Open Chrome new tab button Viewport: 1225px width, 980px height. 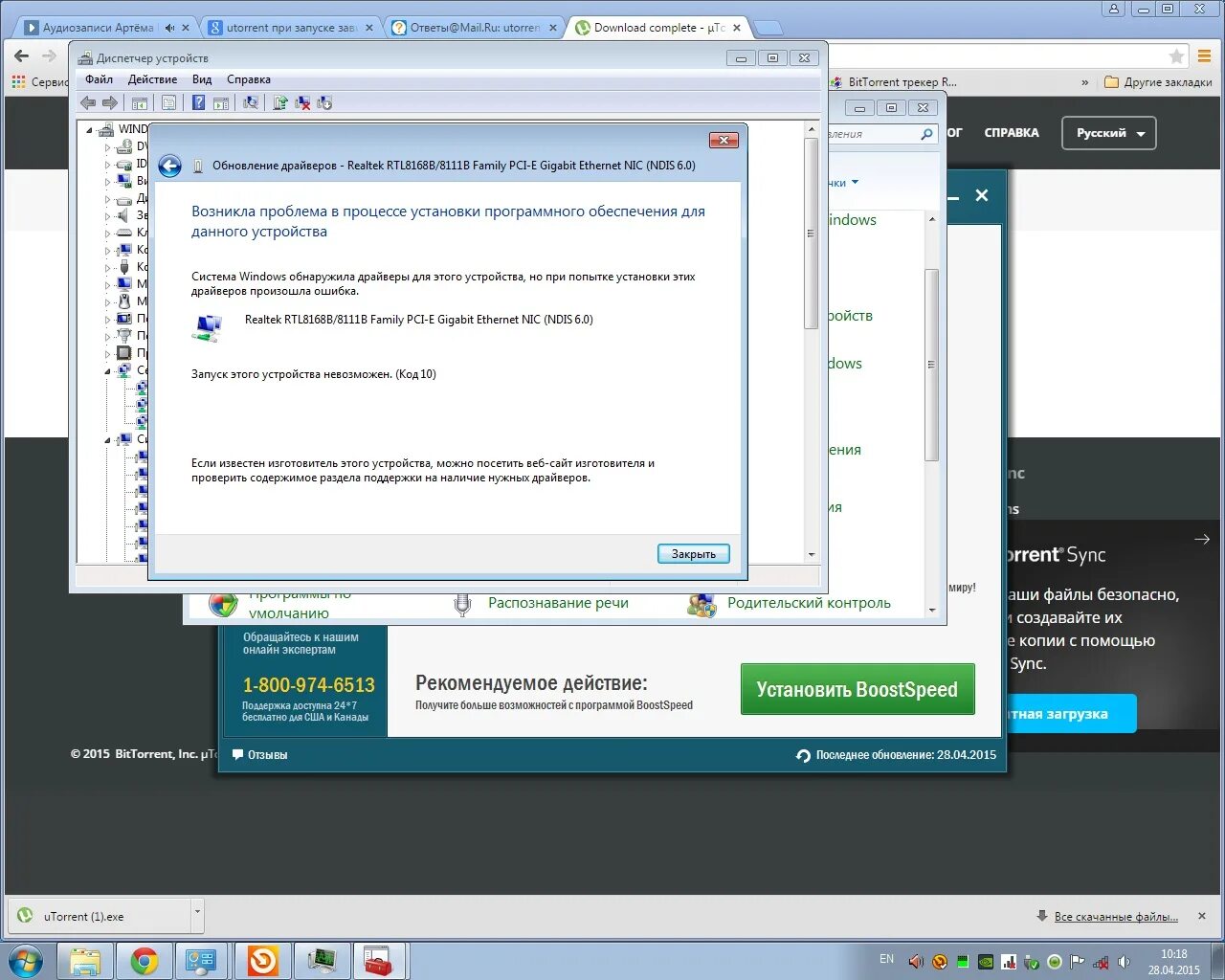click(x=768, y=28)
